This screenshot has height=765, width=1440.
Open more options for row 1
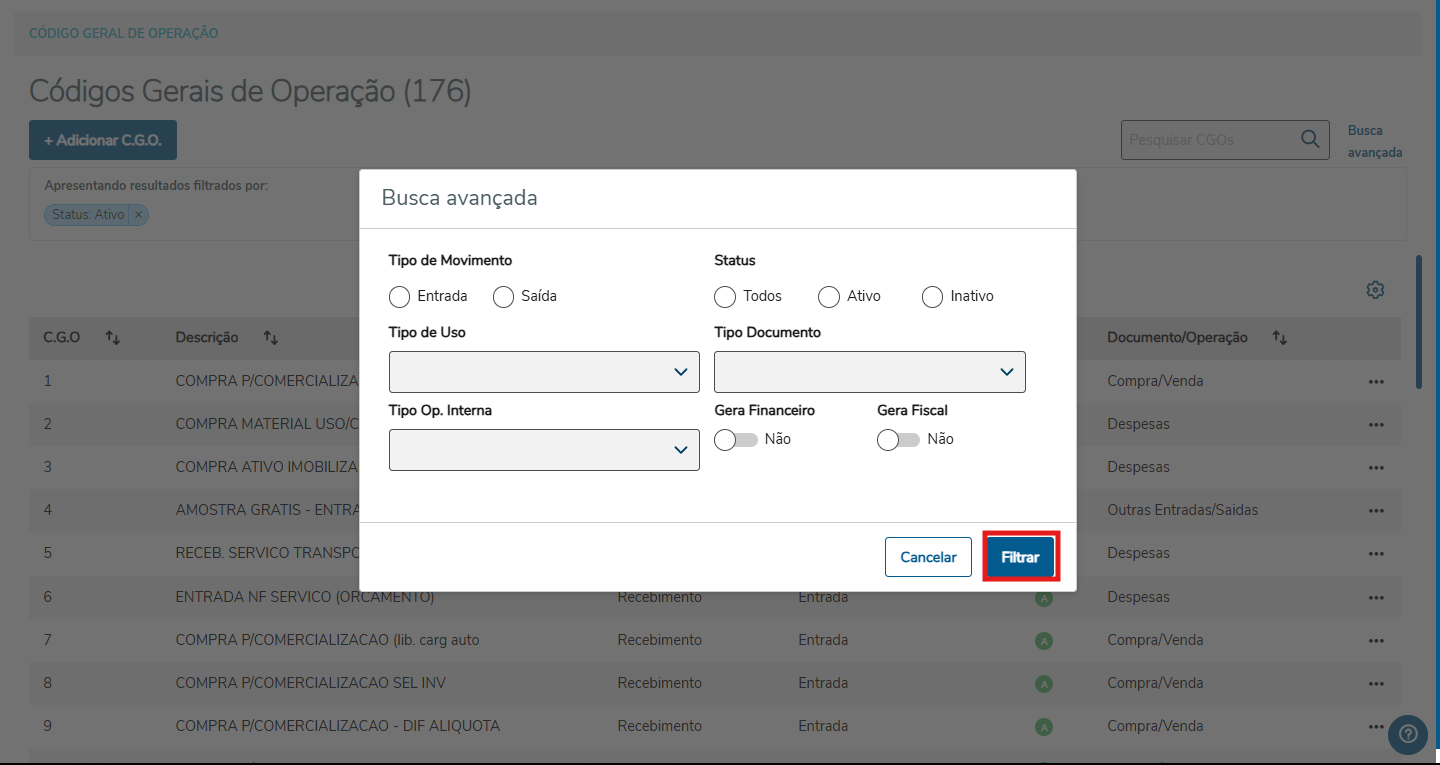coord(1376,382)
